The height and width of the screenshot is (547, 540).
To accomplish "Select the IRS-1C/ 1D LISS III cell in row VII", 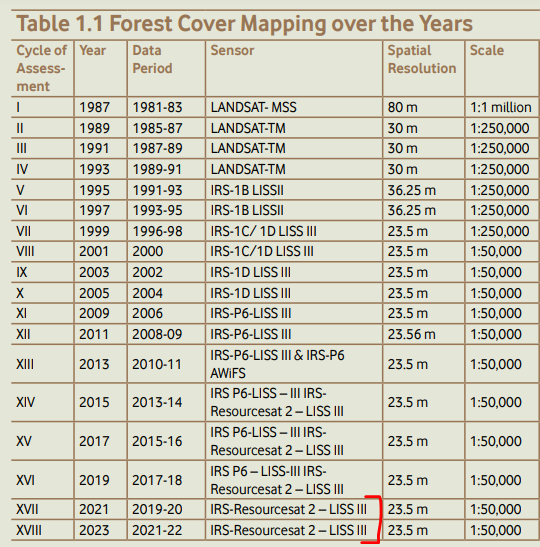I will [x=263, y=231].
